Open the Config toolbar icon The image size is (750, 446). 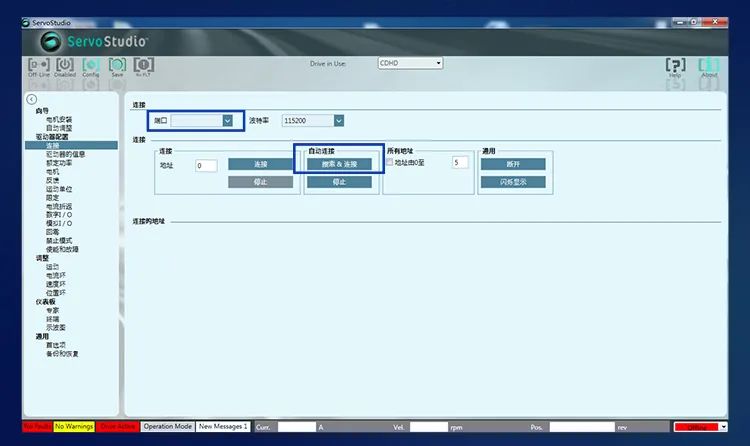pos(91,65)
